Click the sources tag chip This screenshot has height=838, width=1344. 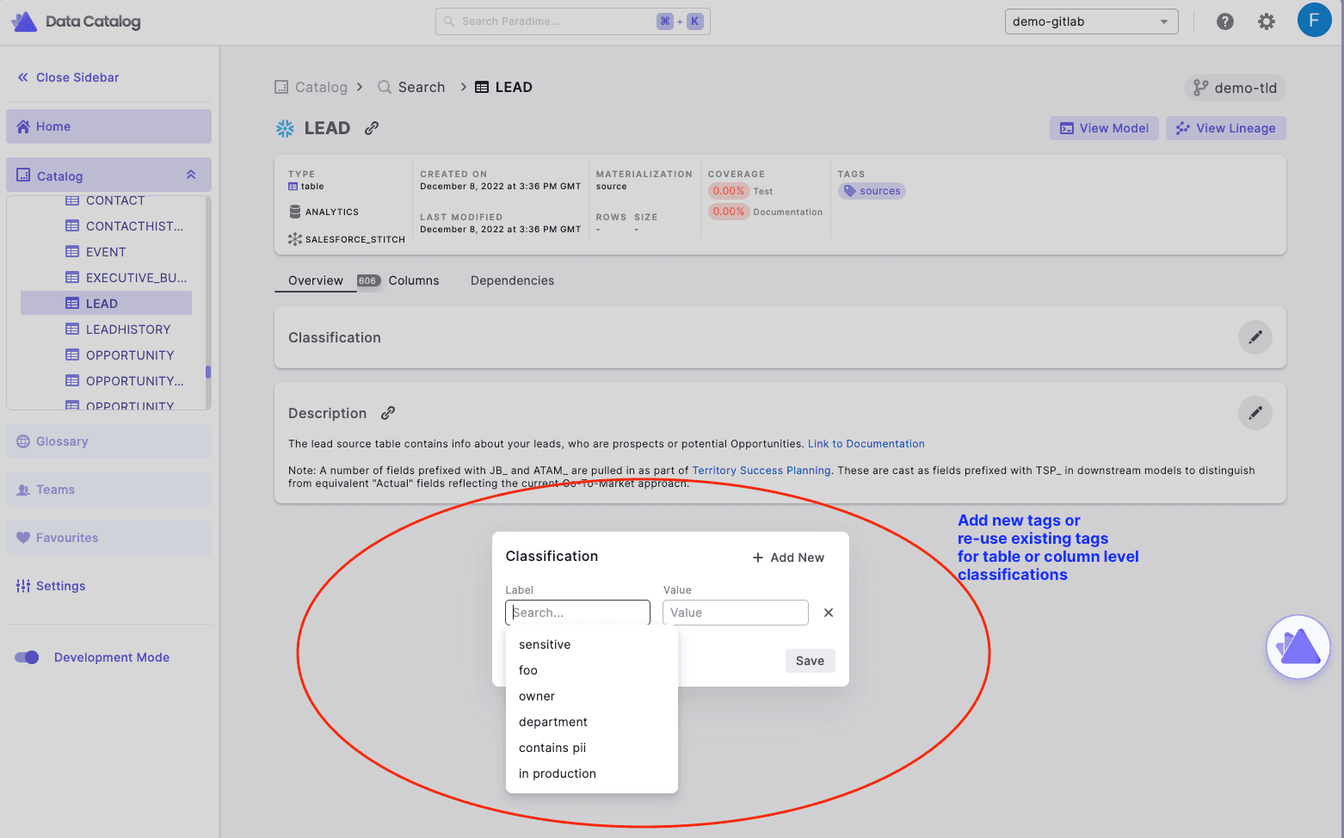872,191
